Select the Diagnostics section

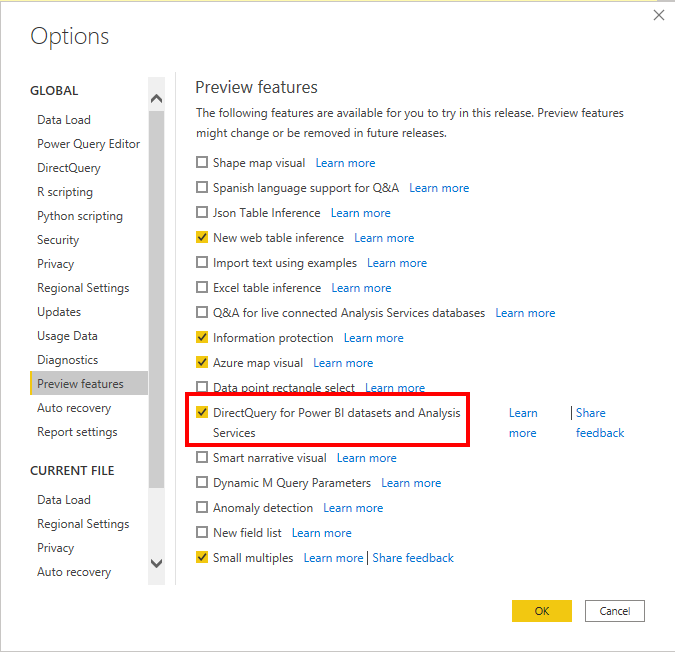pos(68,360)
